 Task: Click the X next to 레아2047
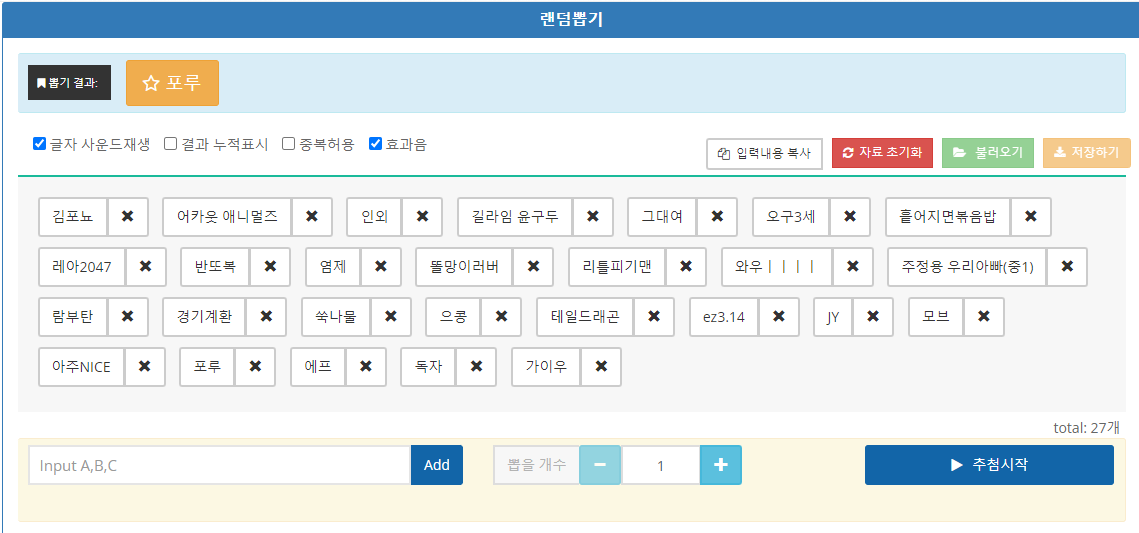[x=145, y=267]
